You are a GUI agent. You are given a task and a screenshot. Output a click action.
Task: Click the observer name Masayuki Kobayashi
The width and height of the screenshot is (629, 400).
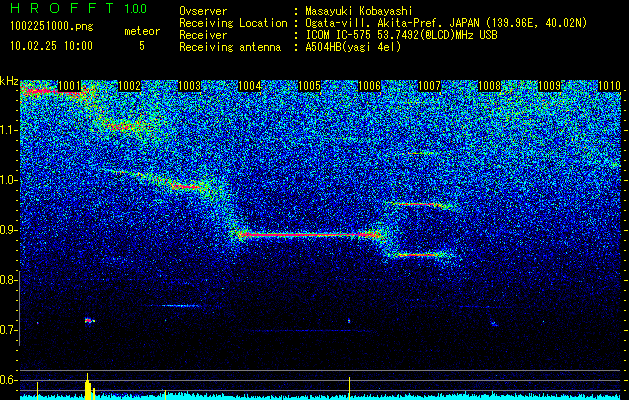coord(359,11)
